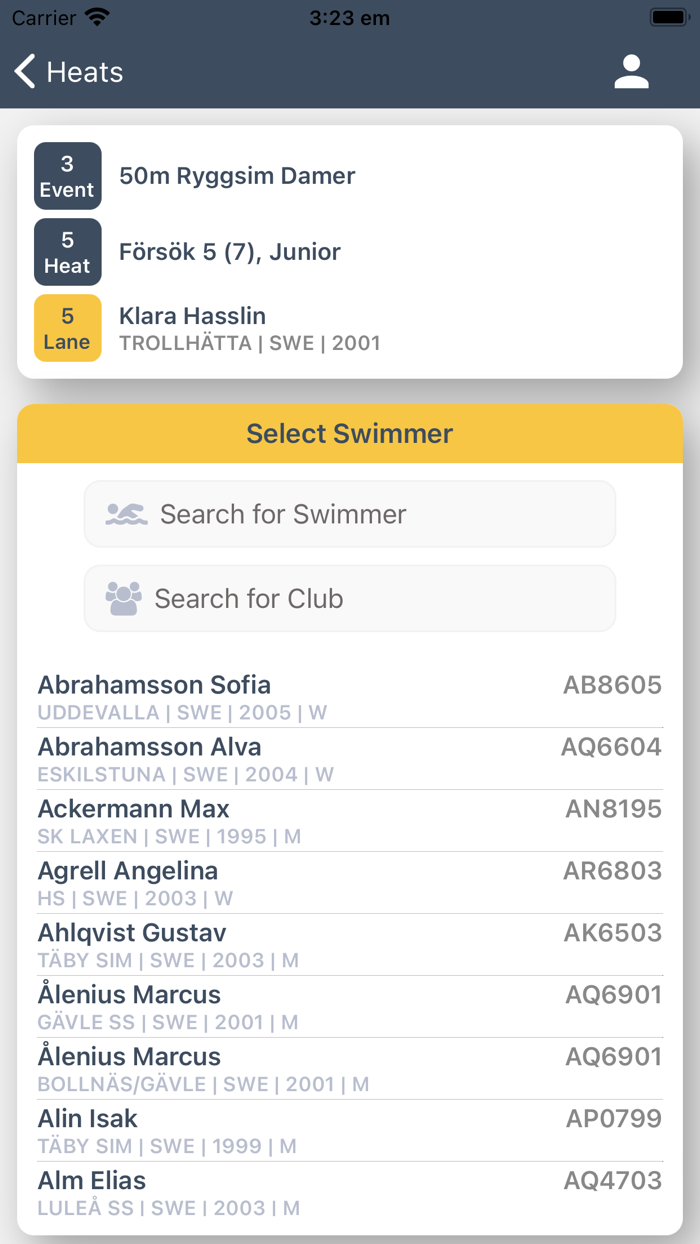Pick Alm Elias from Luleå SS
The height and width of the screenshot is (1244, 700).
[350, 1193]
